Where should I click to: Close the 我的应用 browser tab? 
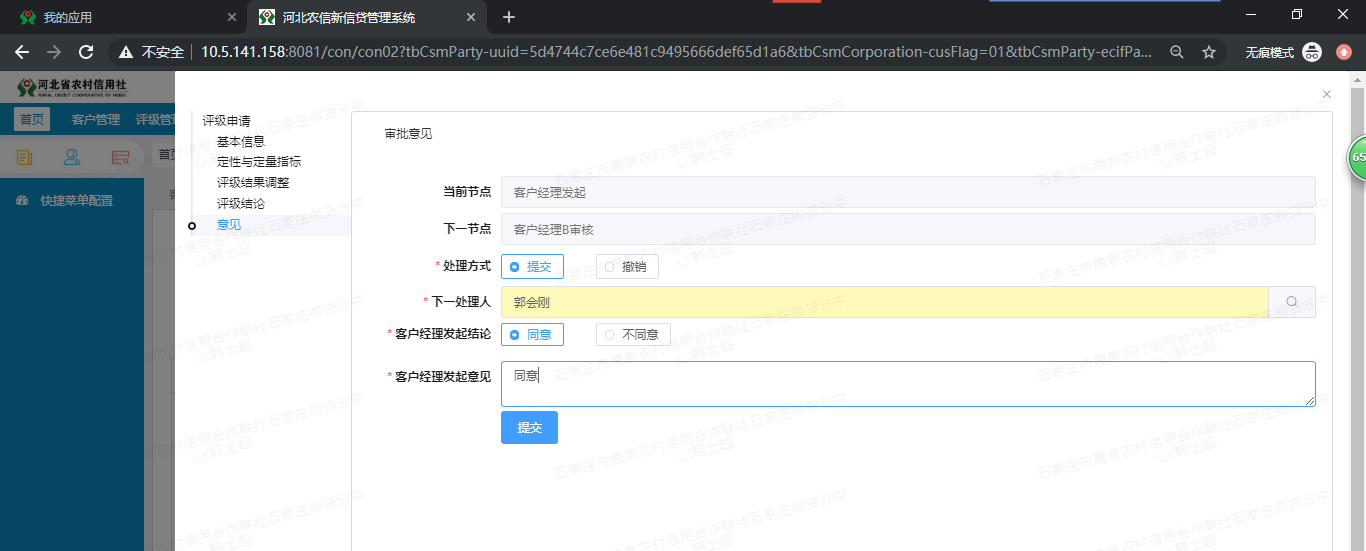pyautogui.click(x=232, y=17)
